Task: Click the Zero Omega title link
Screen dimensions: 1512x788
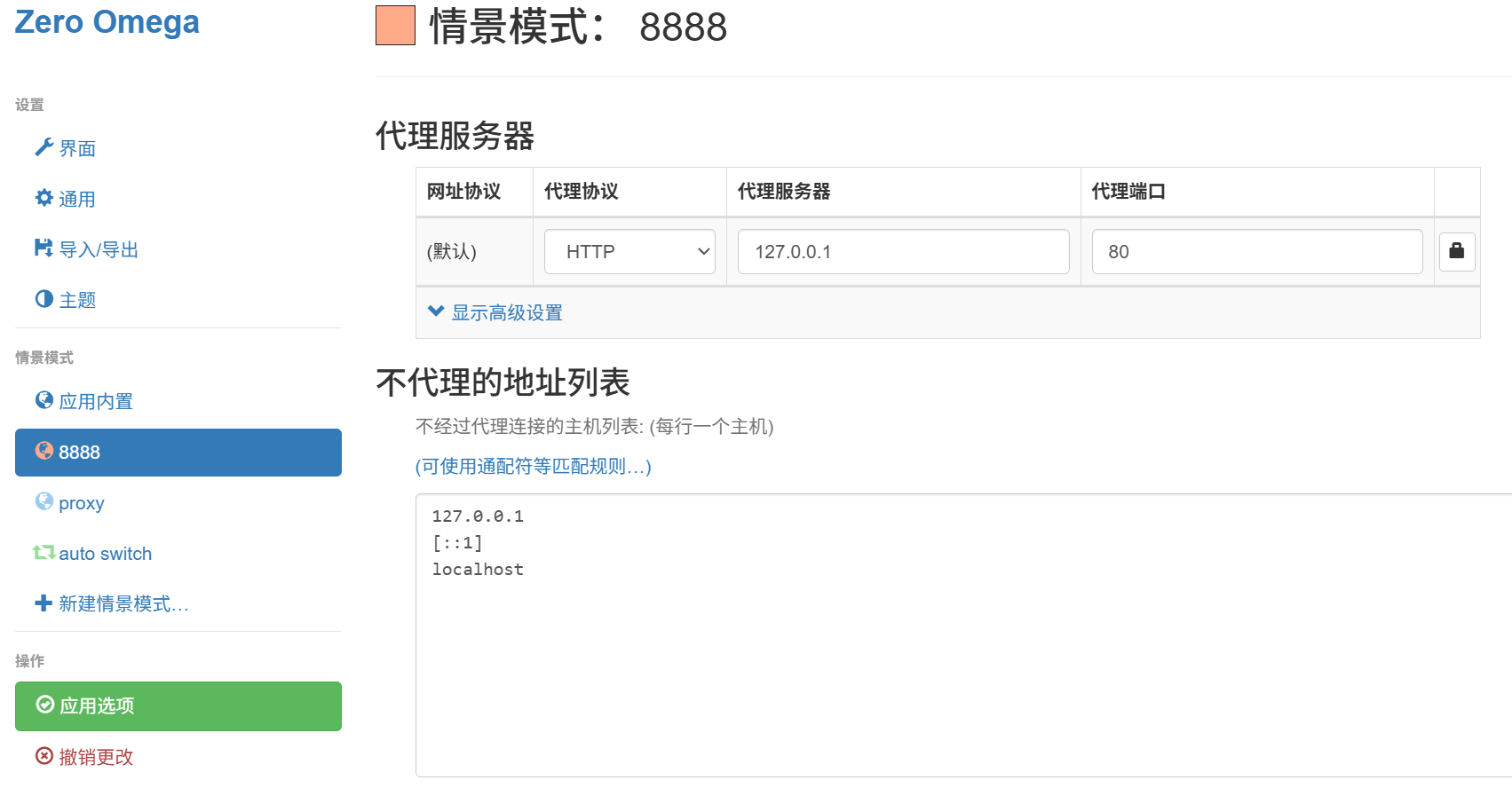Action: coord(107,21)
